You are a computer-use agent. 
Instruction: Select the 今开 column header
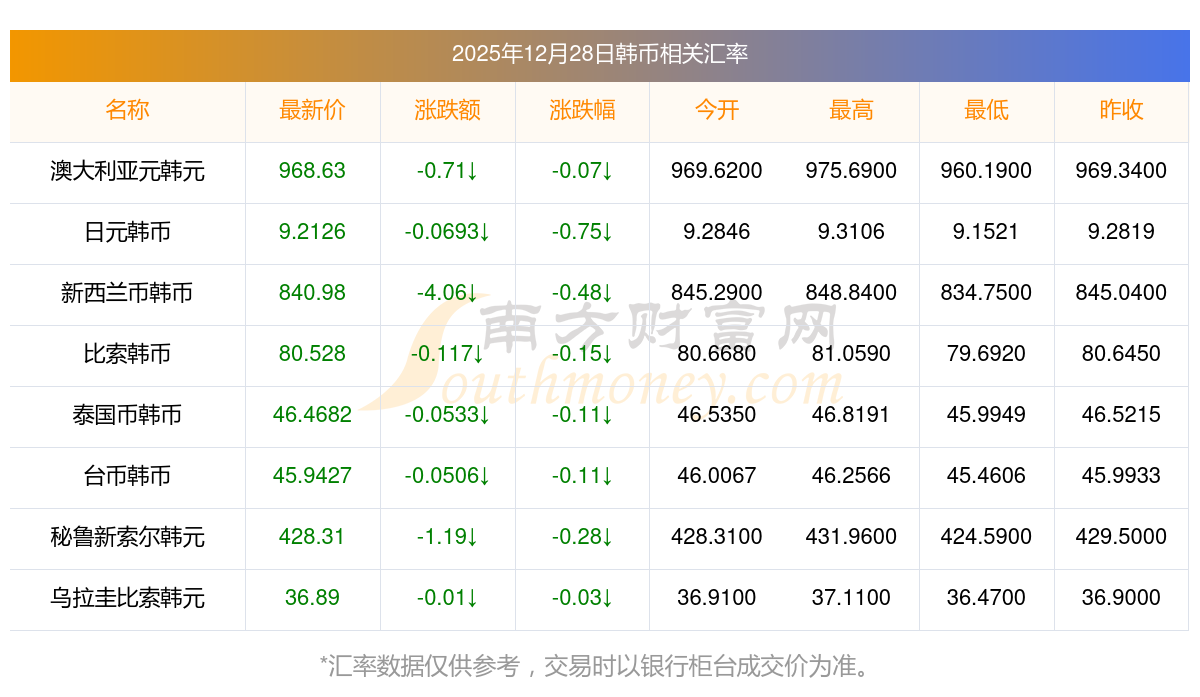tap(717, 110)
